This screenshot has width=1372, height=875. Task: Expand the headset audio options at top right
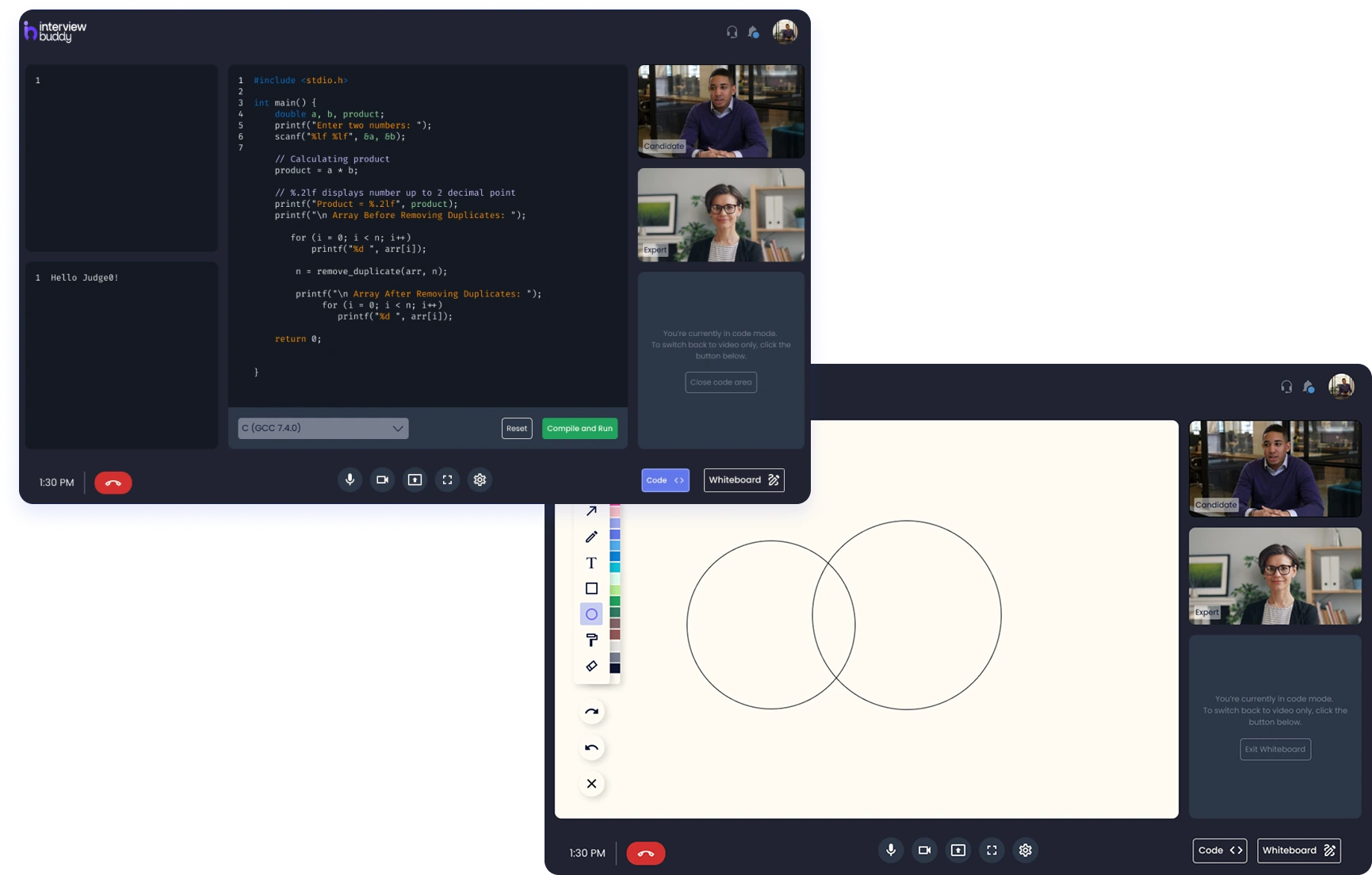tap(731, 32)
